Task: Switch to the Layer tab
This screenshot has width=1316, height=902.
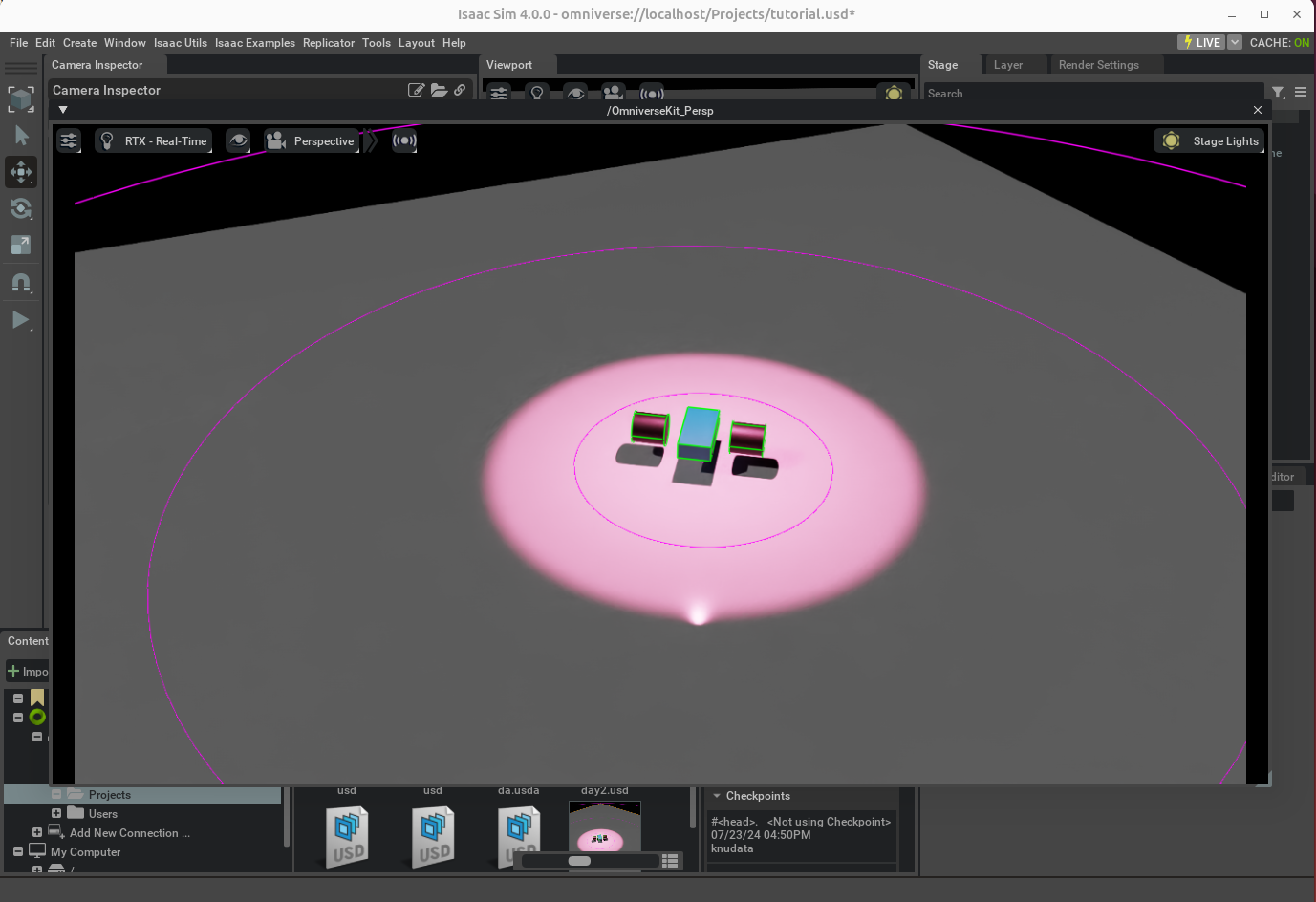Action: pos(1008,65)
